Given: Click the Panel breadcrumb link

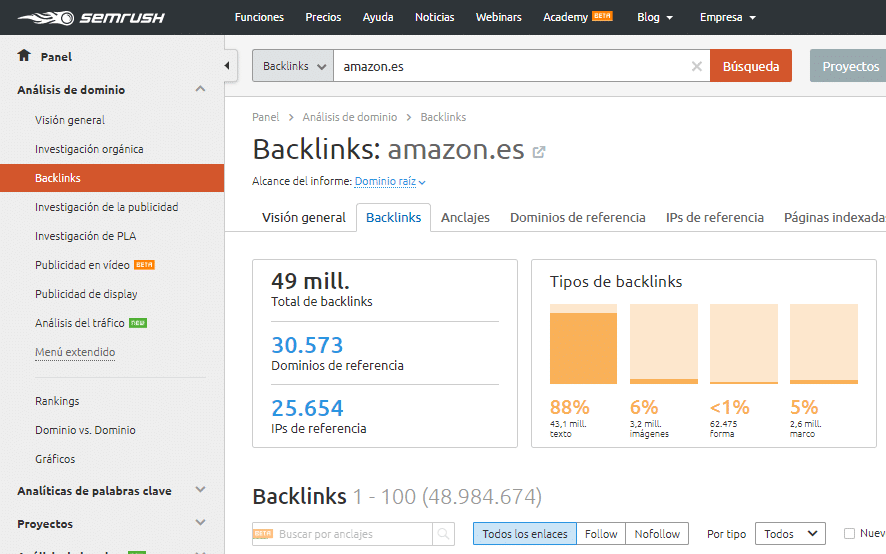Looking at the screenshot, I should tap(266, 117).
